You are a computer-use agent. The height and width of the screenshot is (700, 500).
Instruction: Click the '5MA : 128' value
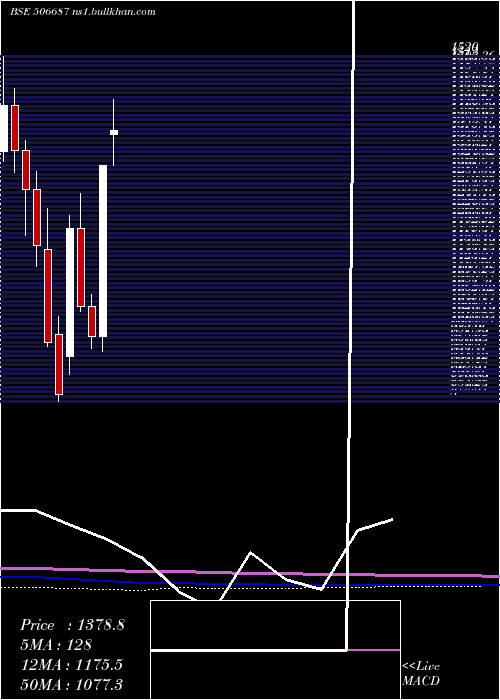[x=56, y=645]
